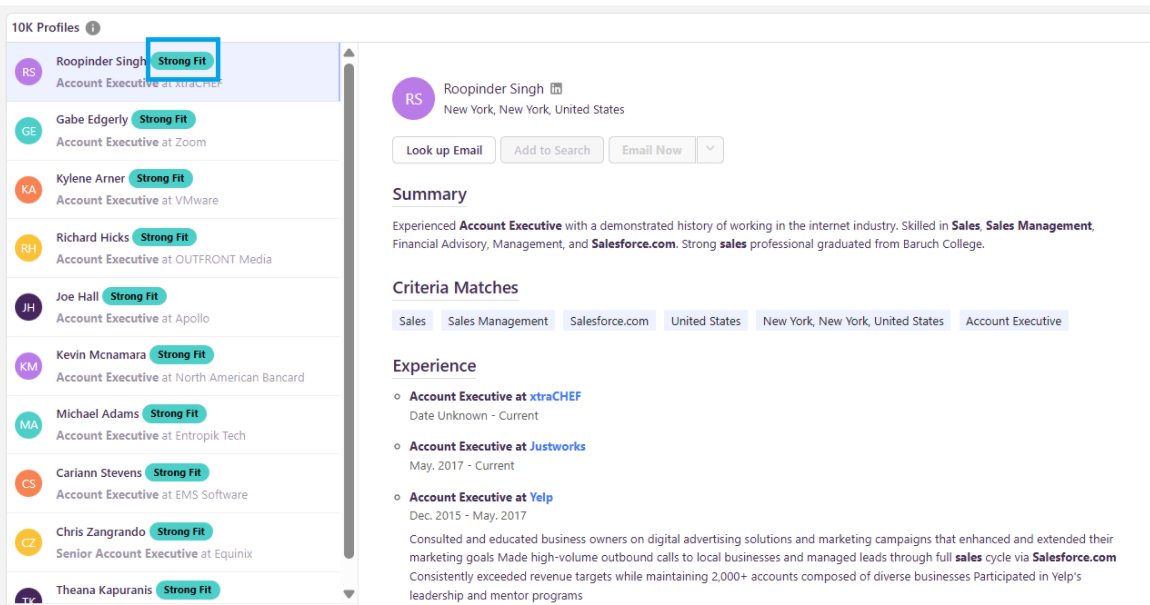Click the Salesforce.com criteria tag
Viewport: 1150px width, 605px height.
point(609,321)
